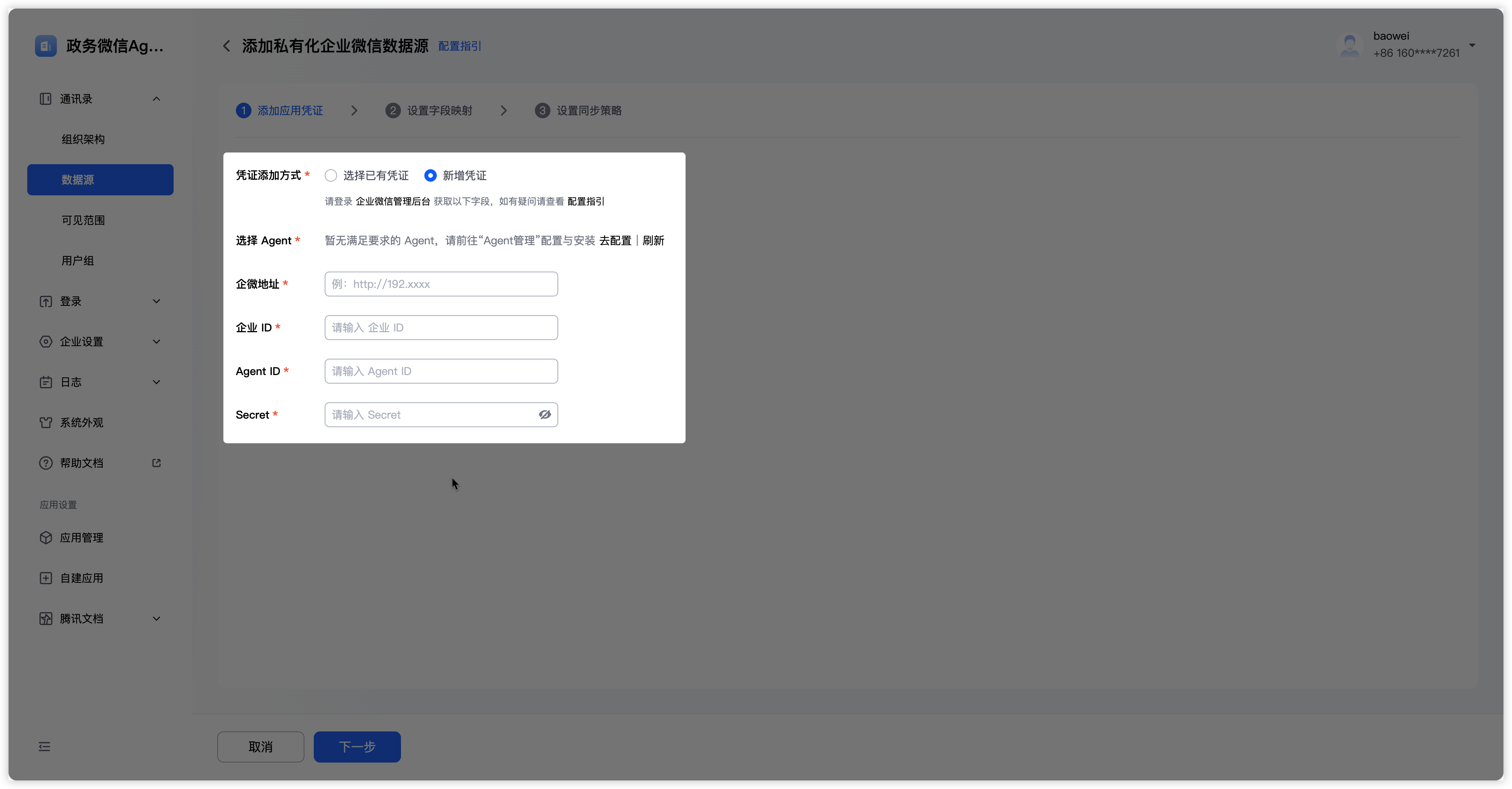Open 帮助文档 external link icon
Screen dimensions: 1512x789
156,463
